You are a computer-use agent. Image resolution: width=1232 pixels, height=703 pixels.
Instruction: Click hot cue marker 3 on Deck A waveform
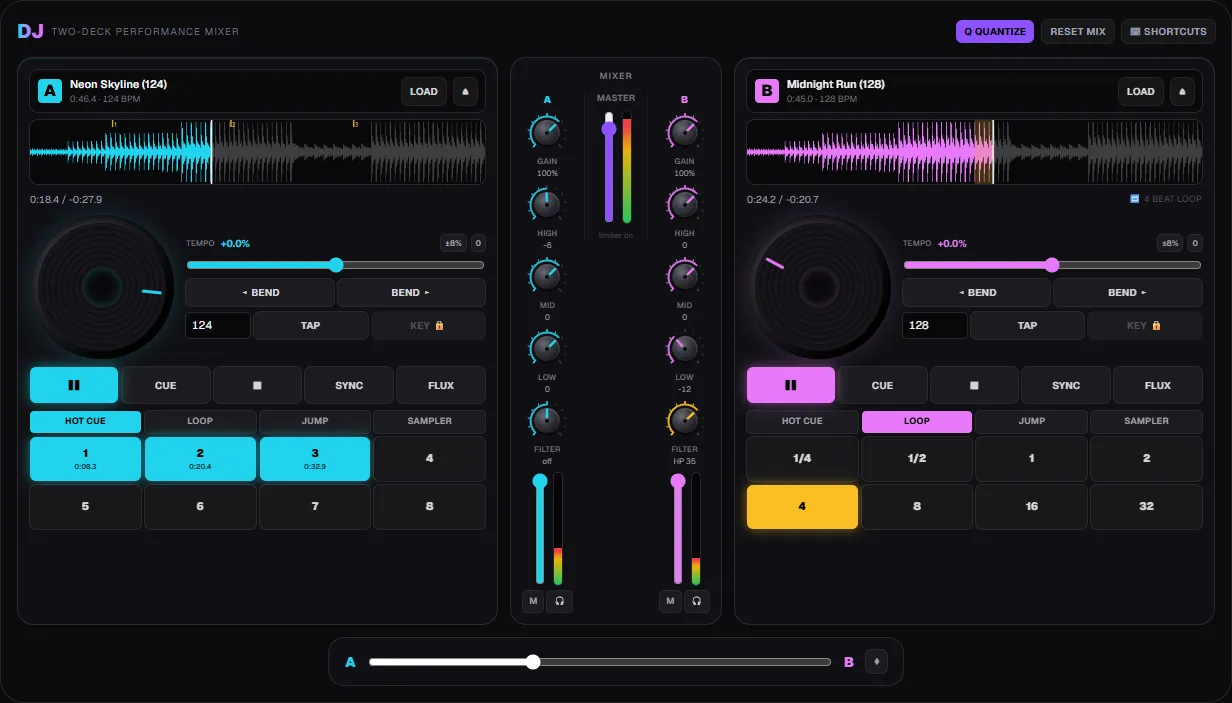click(354, 125)
